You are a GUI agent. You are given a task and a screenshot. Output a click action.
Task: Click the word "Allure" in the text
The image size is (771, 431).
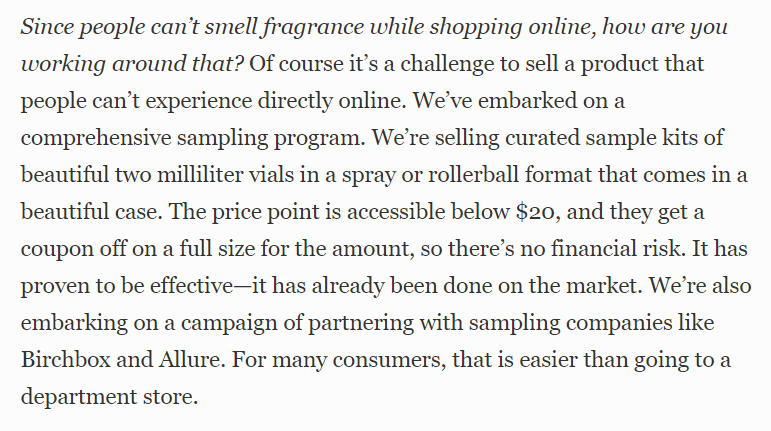[191, 360]
